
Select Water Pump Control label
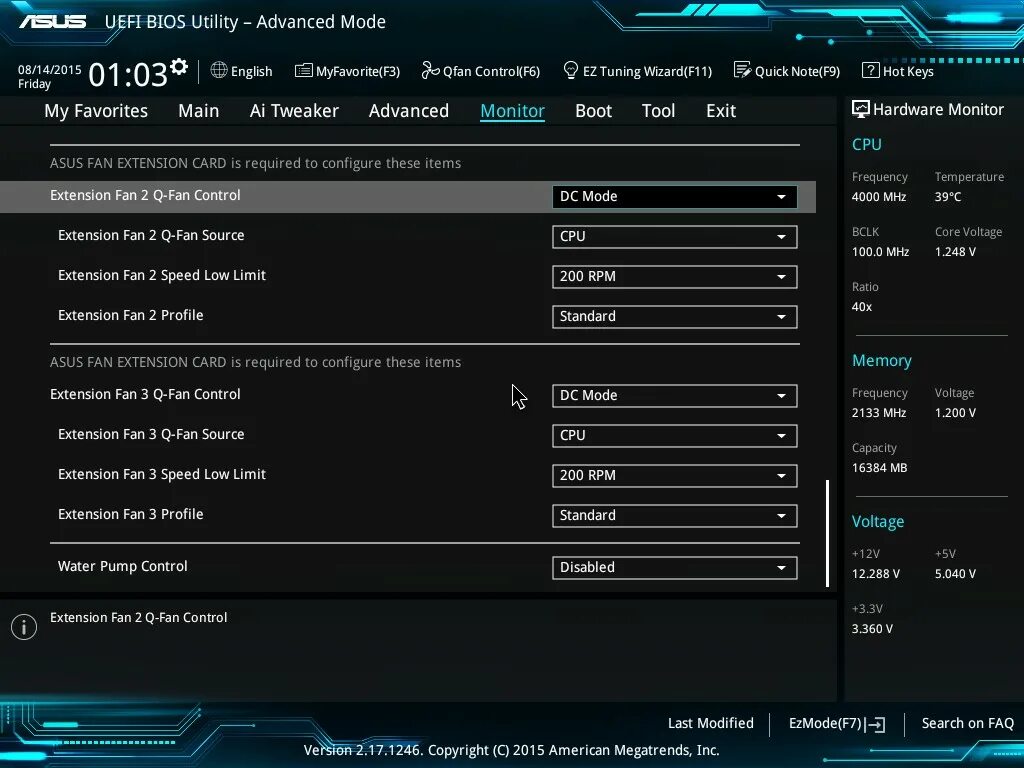pos(123,566)
